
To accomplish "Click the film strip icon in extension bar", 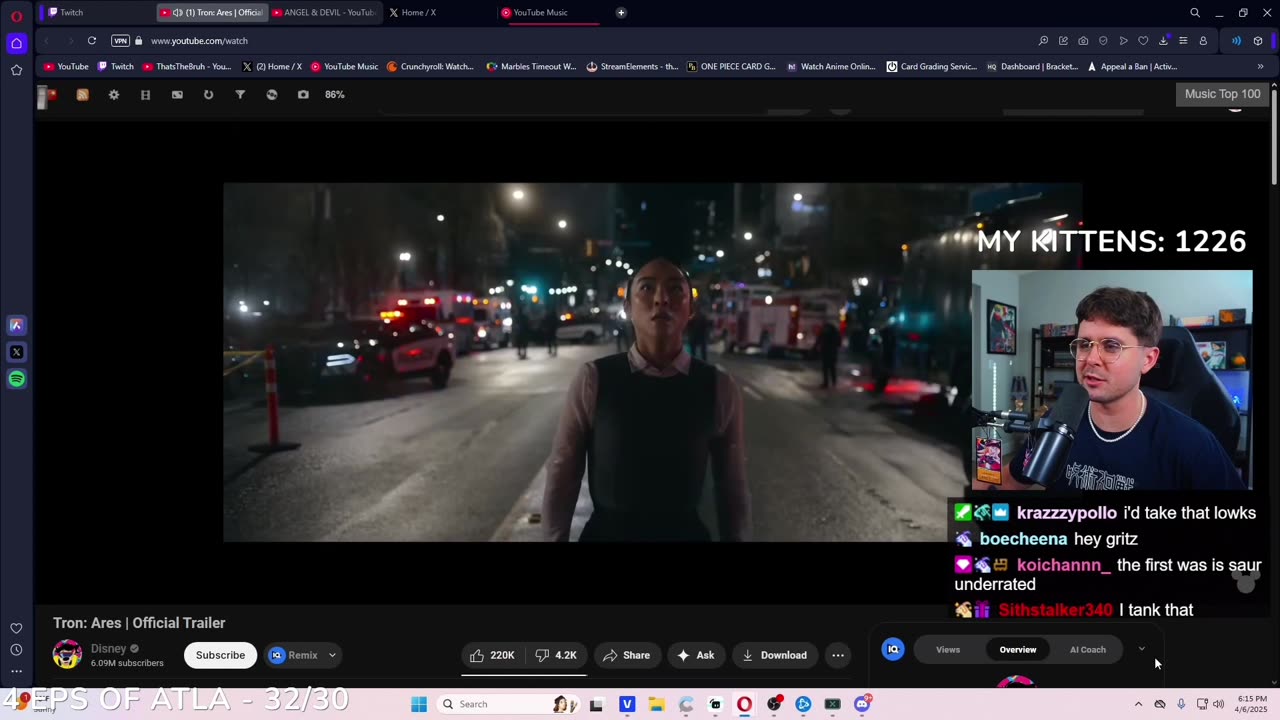I will (145, 94).
